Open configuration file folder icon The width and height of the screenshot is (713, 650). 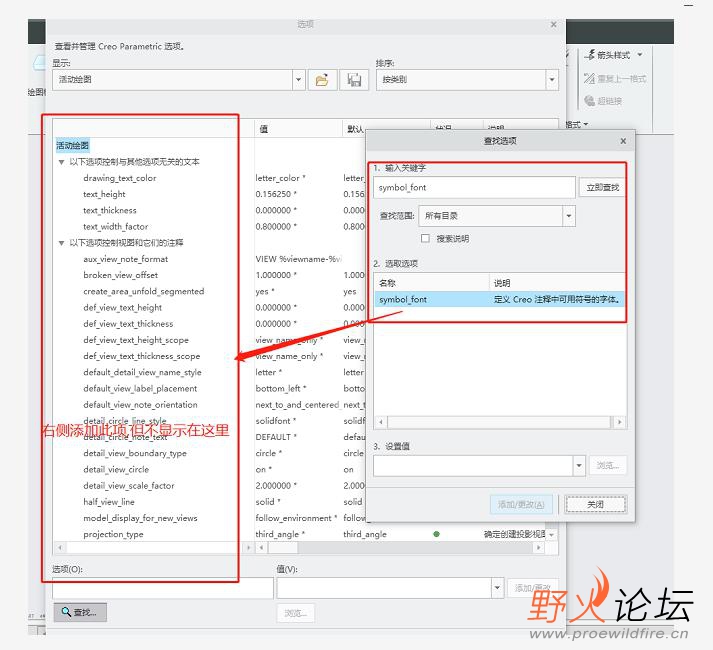322,80
